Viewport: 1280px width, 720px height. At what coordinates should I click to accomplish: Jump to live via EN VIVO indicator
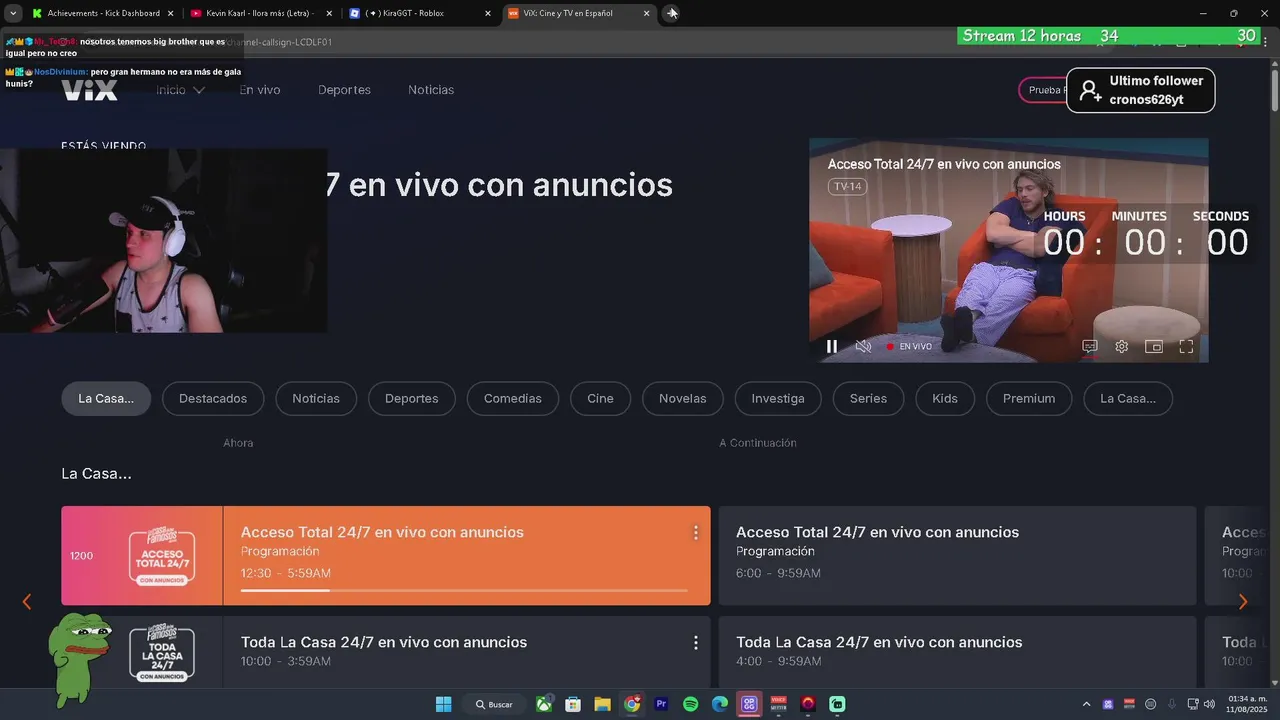click(909, 346)
